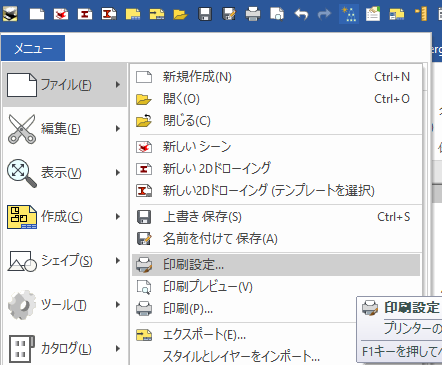Click the yellow export arrow toolbar icon
This screenshot has height=365, width=442.
click(157, 14)
